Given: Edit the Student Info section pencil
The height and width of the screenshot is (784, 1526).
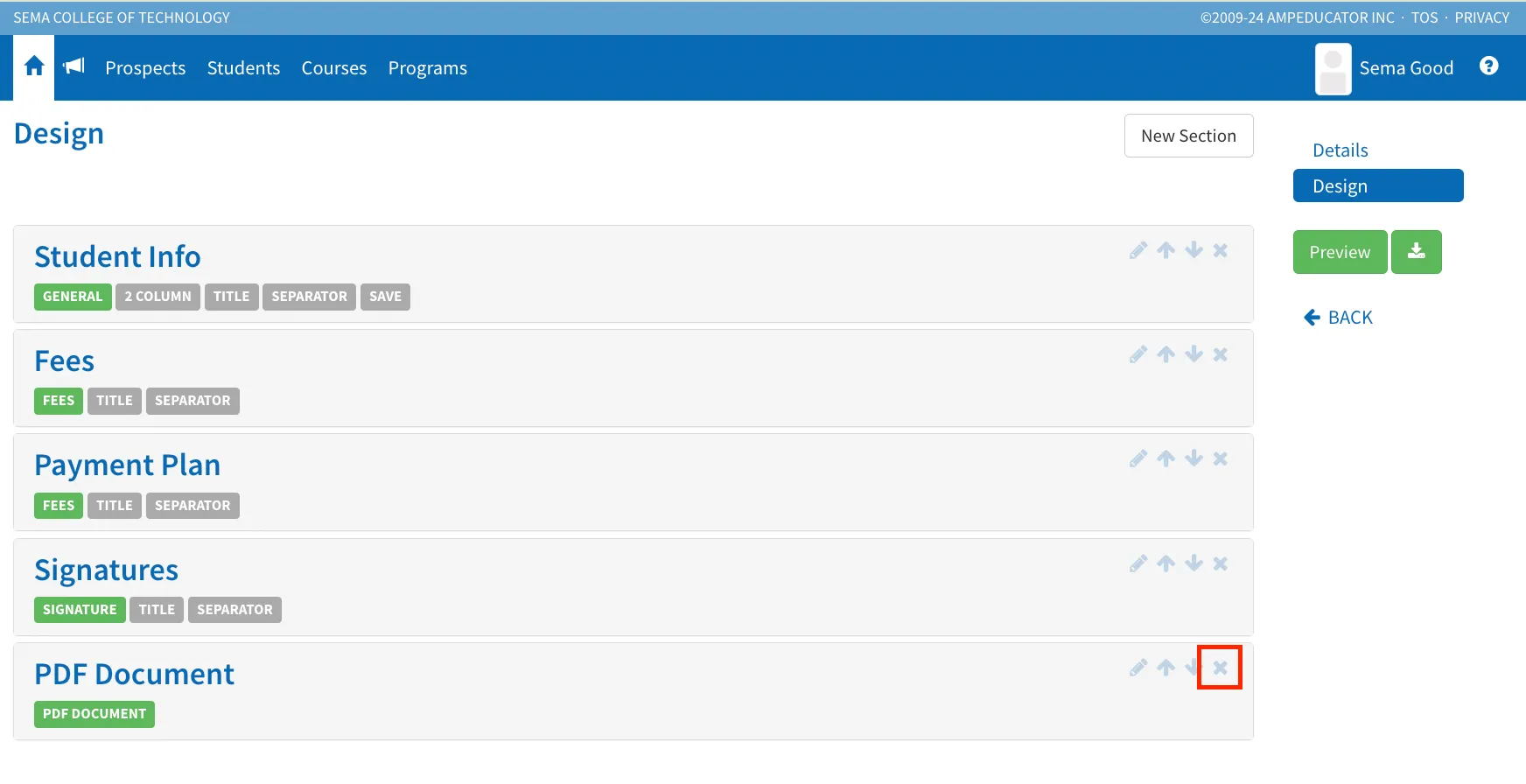Looking at the screenshot, I should (1137, 250).
